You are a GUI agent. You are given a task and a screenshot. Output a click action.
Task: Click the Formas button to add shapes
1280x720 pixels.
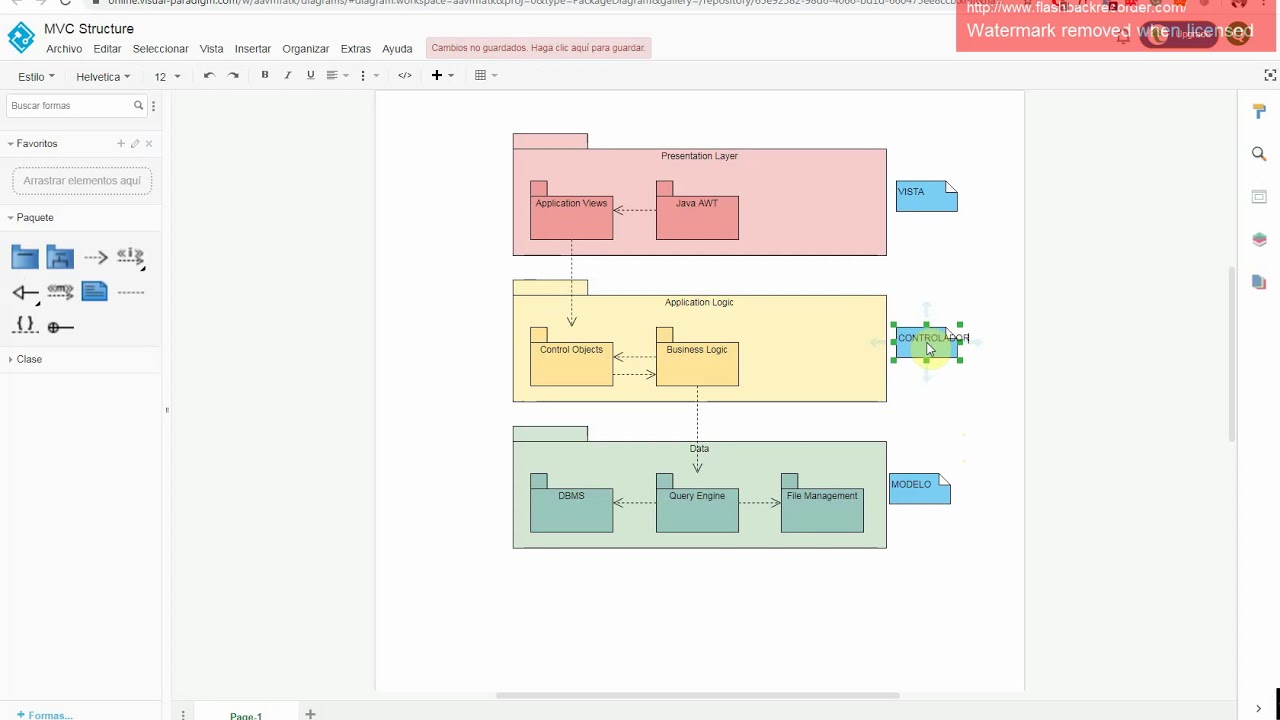click(x=45, y=714)
